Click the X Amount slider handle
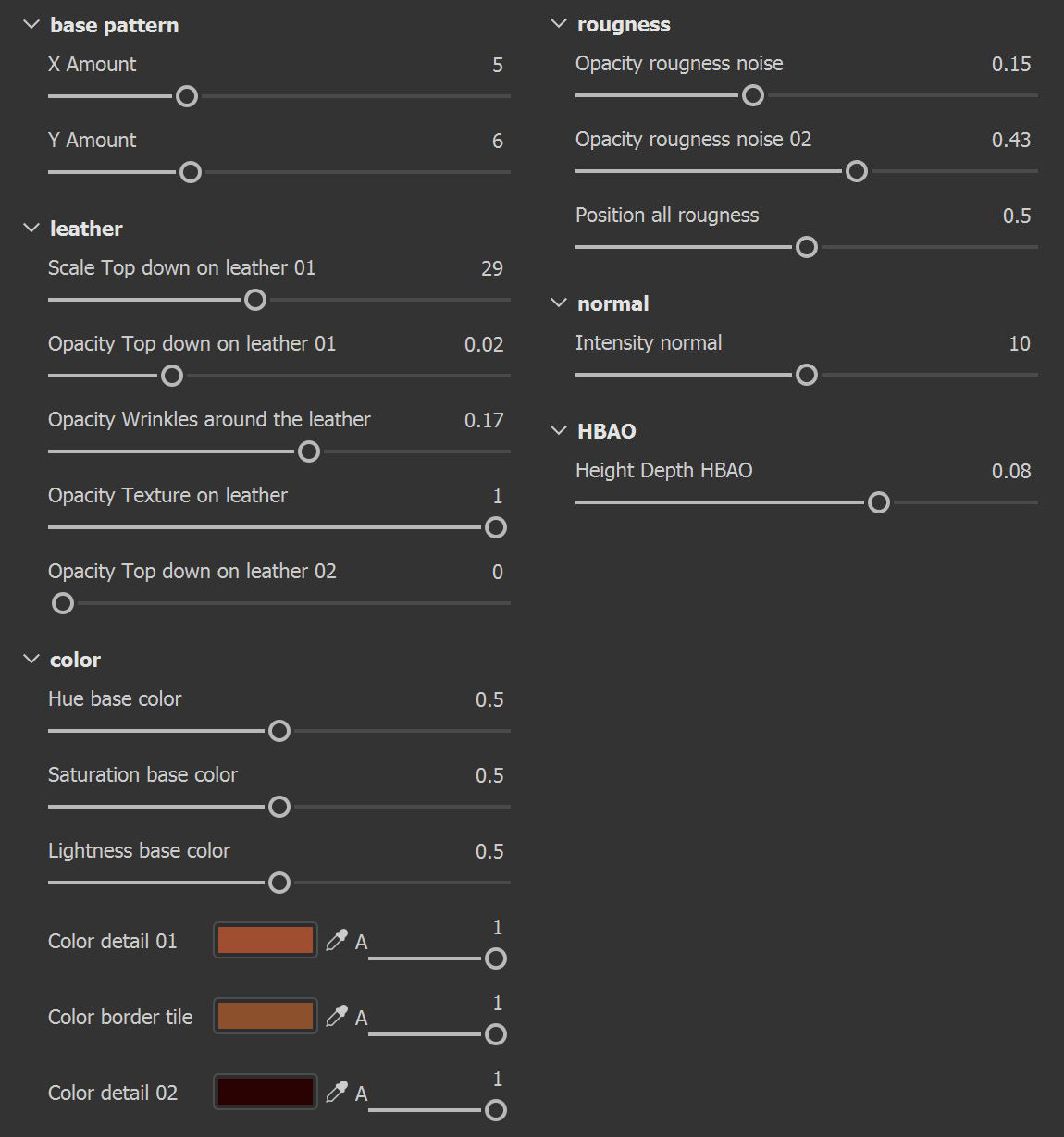The height and width of the screenshot is (1137, 1064). 187,96
